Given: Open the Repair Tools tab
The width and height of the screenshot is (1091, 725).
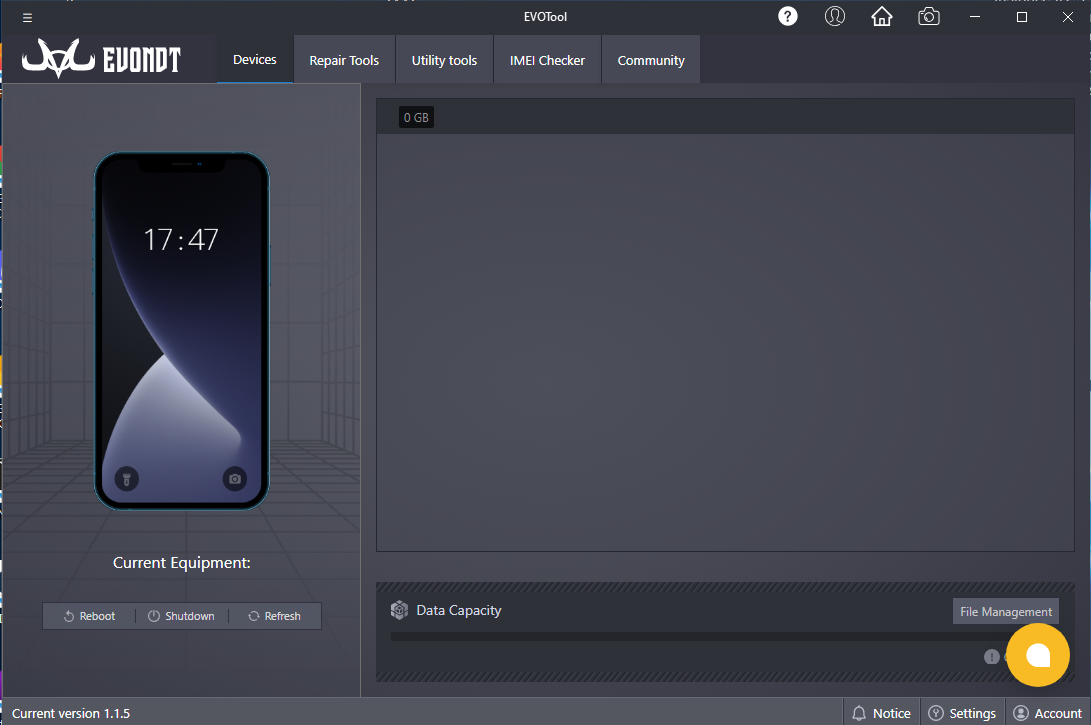Looking at the screenshot, I should point(344,61).
